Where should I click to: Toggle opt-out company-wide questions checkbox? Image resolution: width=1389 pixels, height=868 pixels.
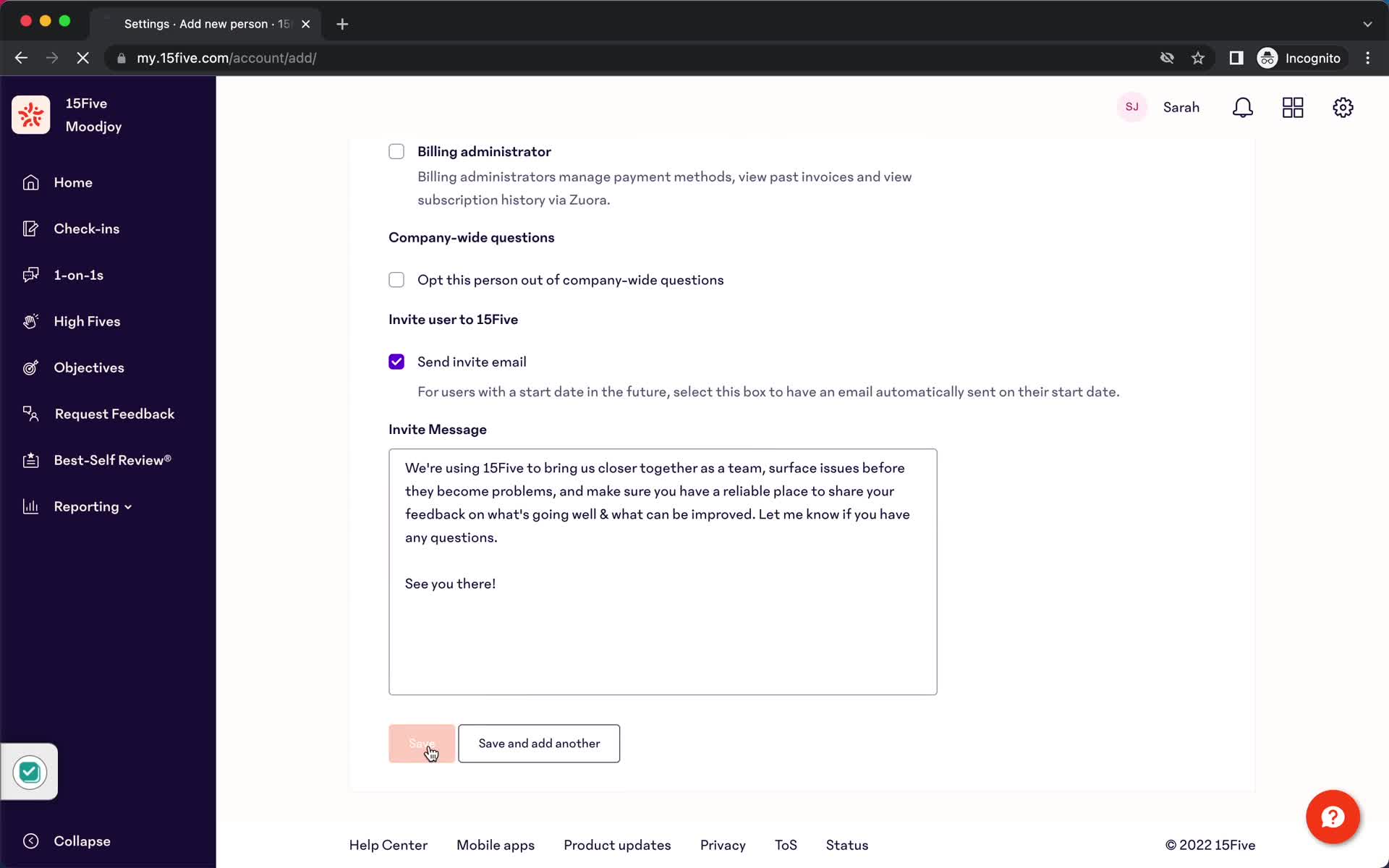click(396, 279)
